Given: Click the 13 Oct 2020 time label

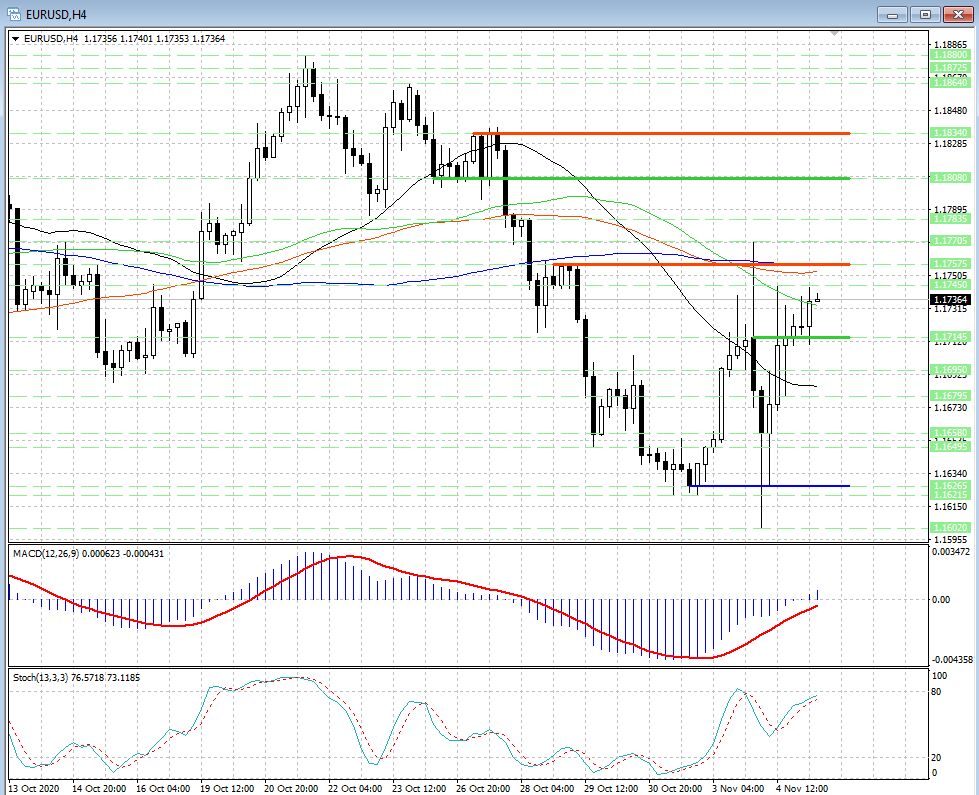Looking at the screenshot, I should [34, 788].
